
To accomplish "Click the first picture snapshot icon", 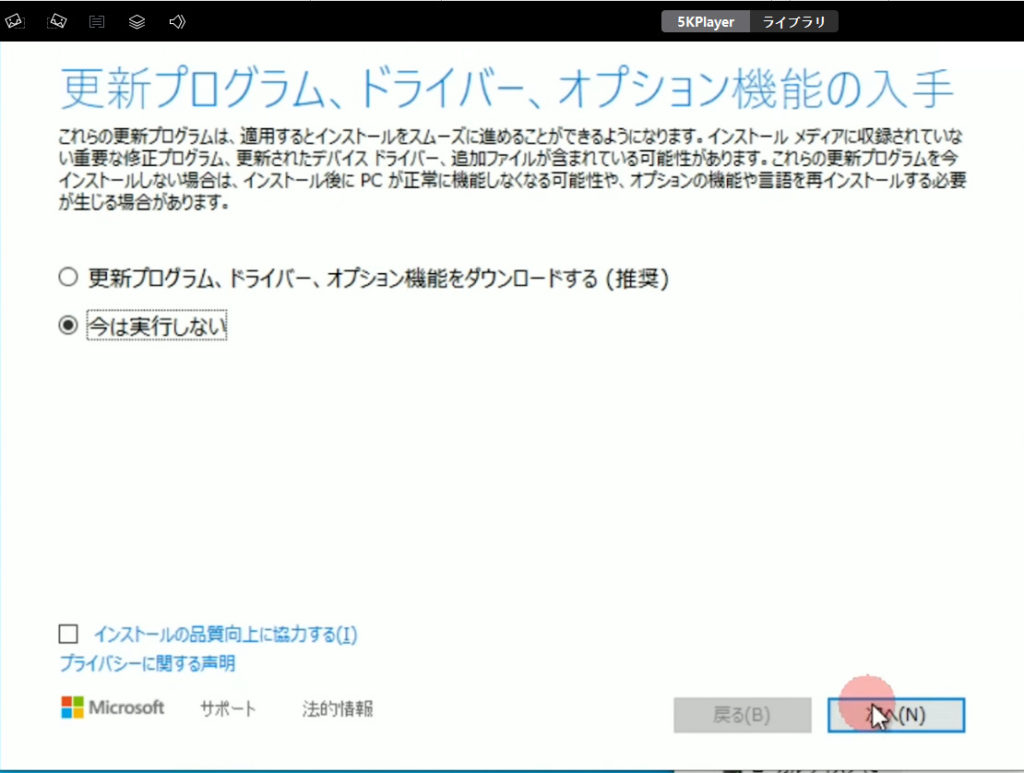I will click(x=16, y=21).
